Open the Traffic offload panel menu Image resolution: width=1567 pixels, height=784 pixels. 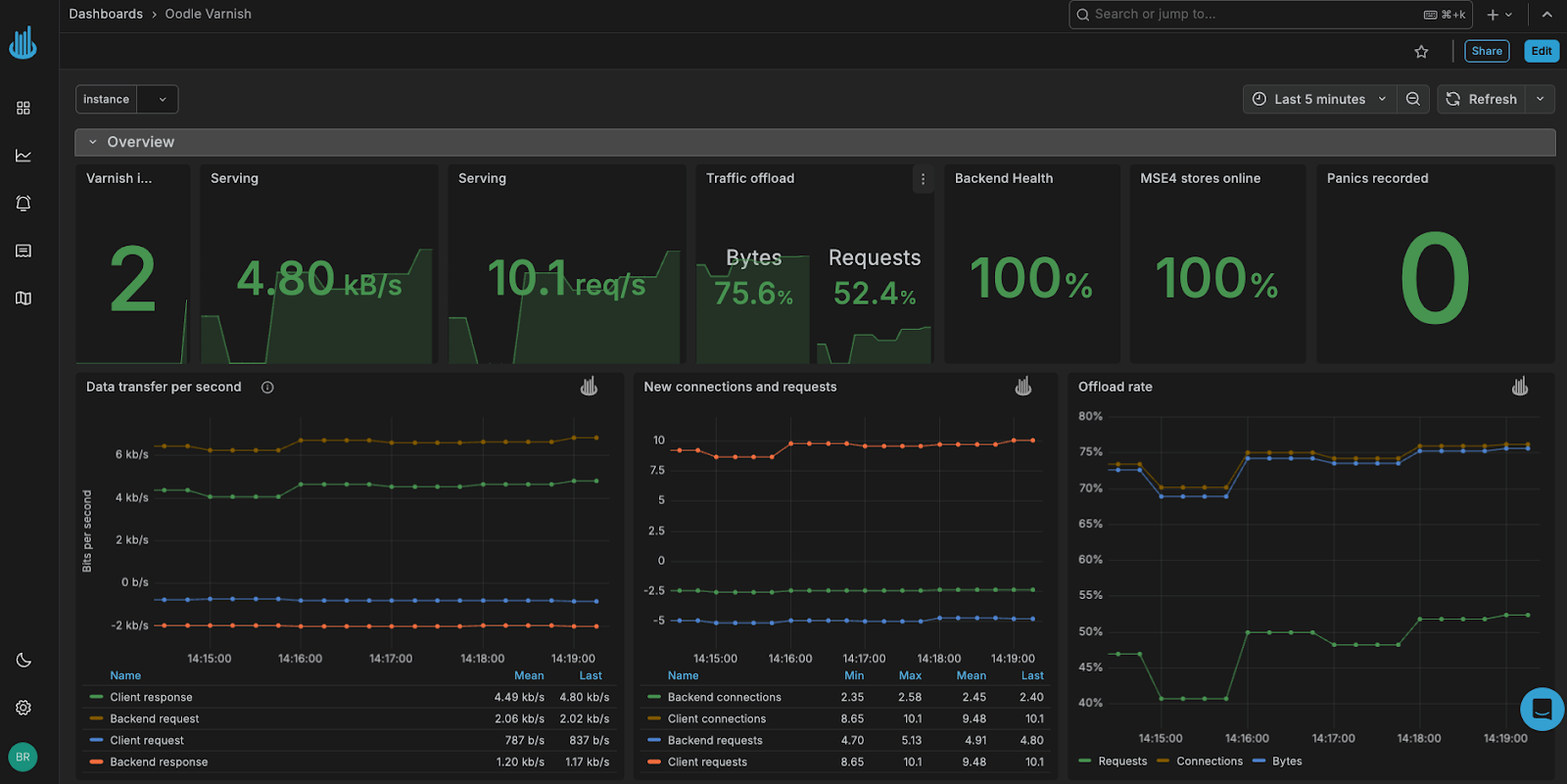pyautogui.click(x=922, y=179)
